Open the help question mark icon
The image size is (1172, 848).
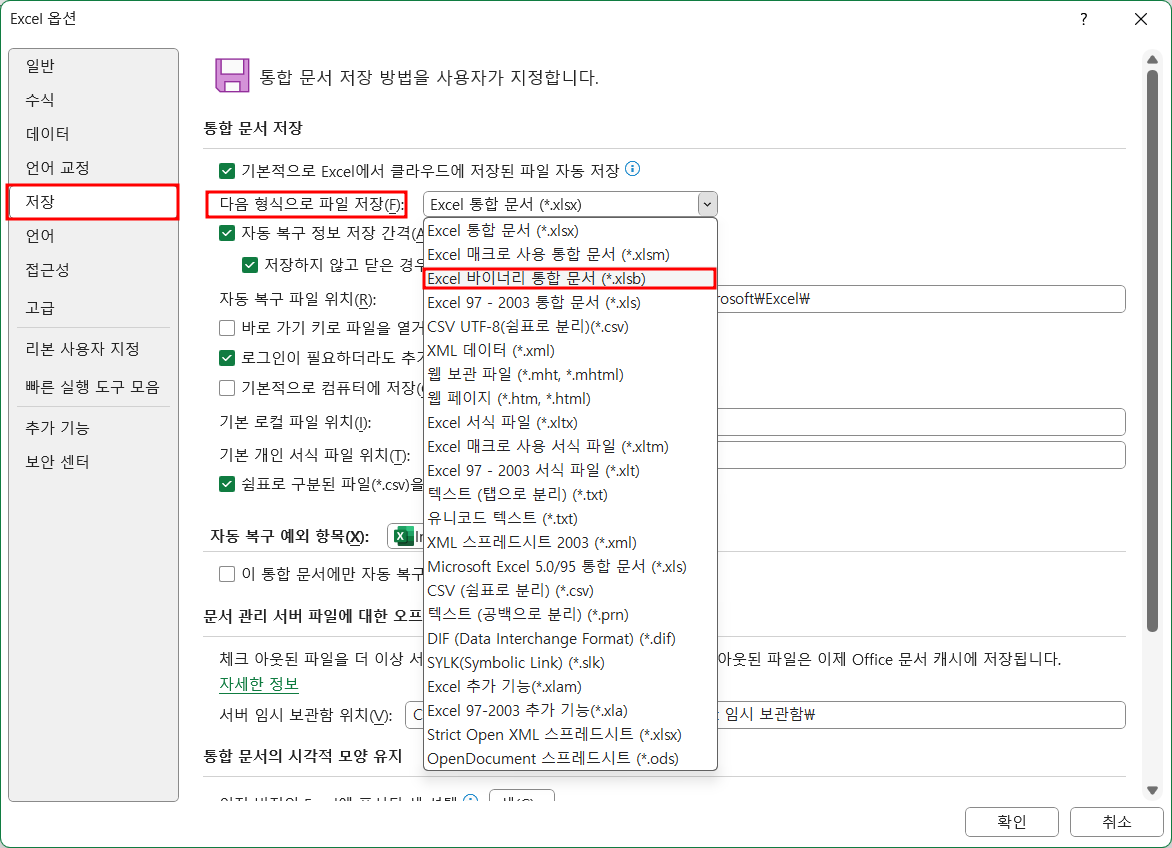point(1084,19)
